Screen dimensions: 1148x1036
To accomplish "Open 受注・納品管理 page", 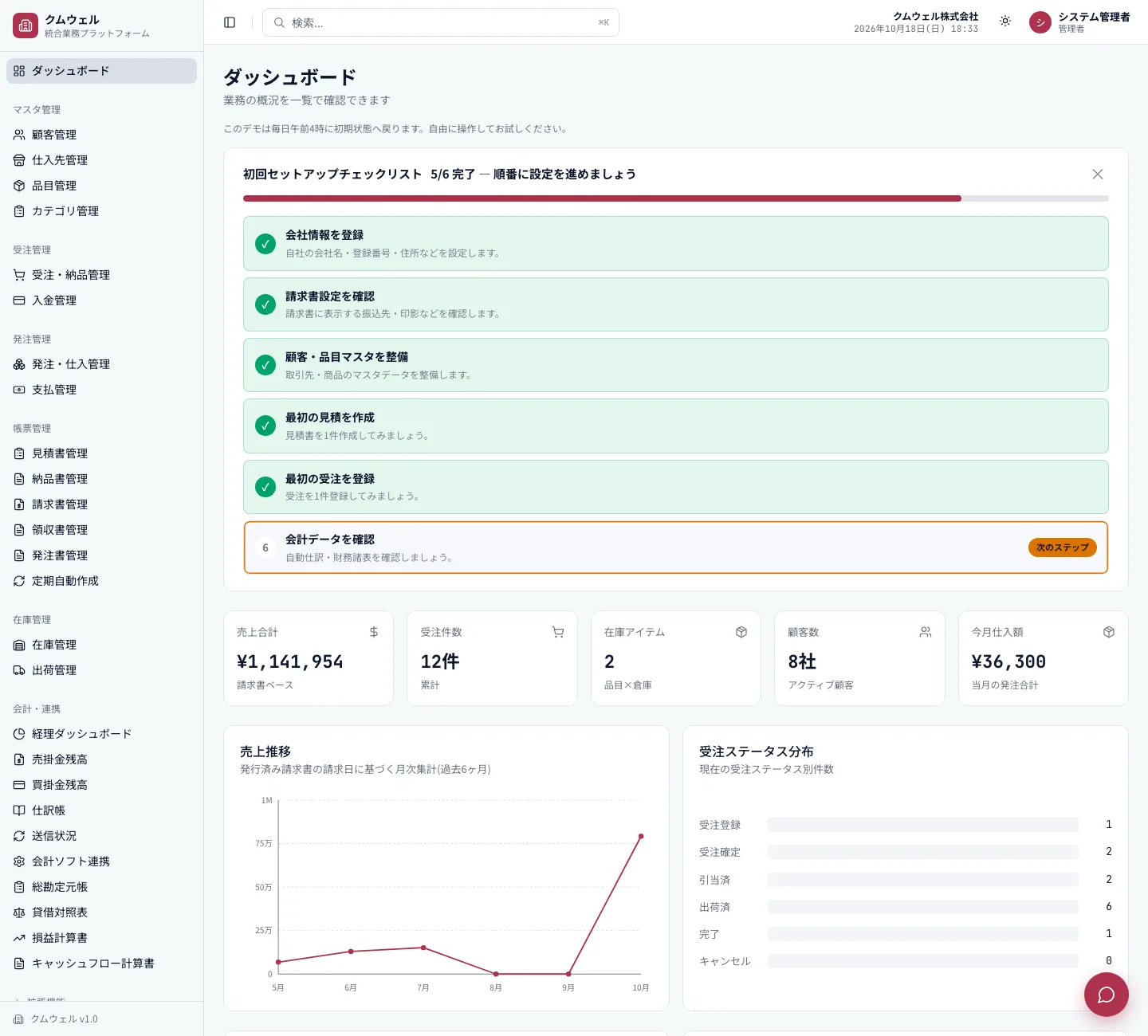I will [101, 275].
